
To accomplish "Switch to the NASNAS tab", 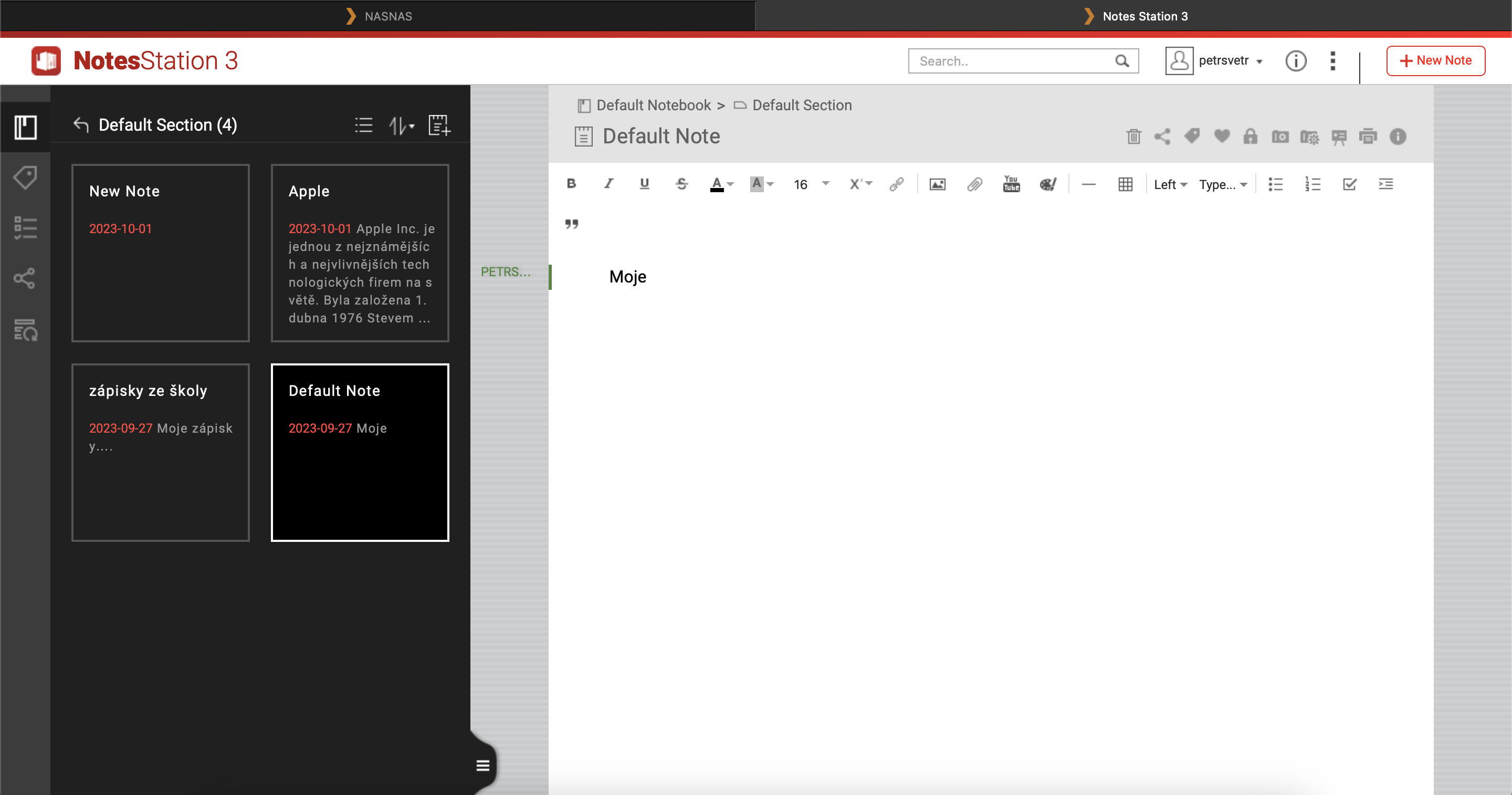I will (x=387, y=16).
